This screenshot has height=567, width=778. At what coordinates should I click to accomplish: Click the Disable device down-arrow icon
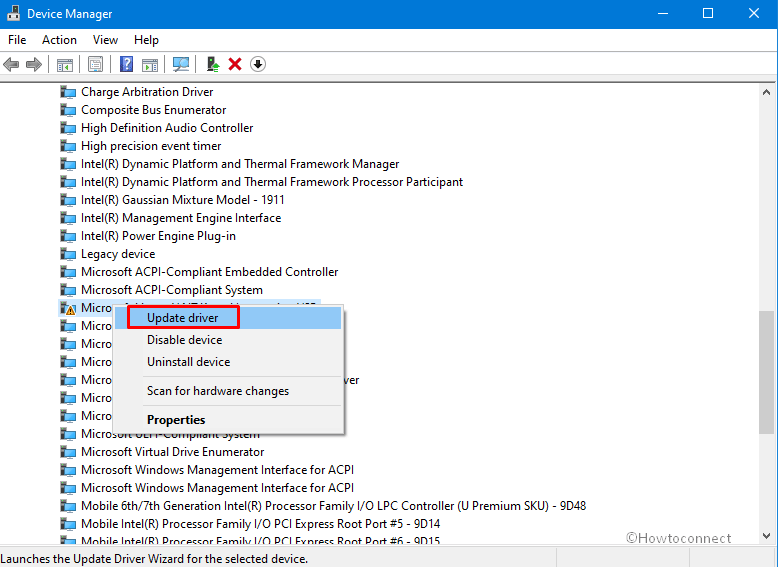click(258, 64)
